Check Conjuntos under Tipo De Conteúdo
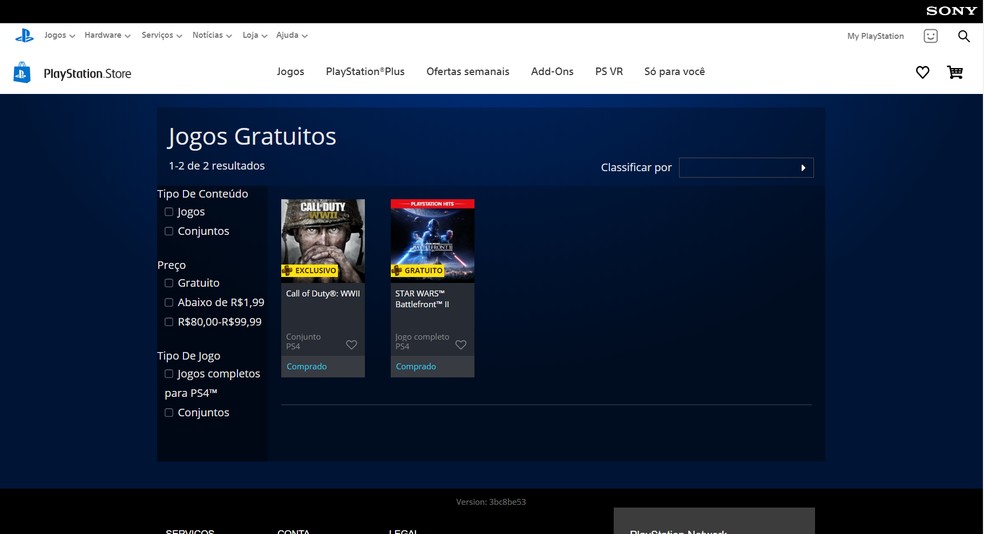 click(x=169, y=232)
